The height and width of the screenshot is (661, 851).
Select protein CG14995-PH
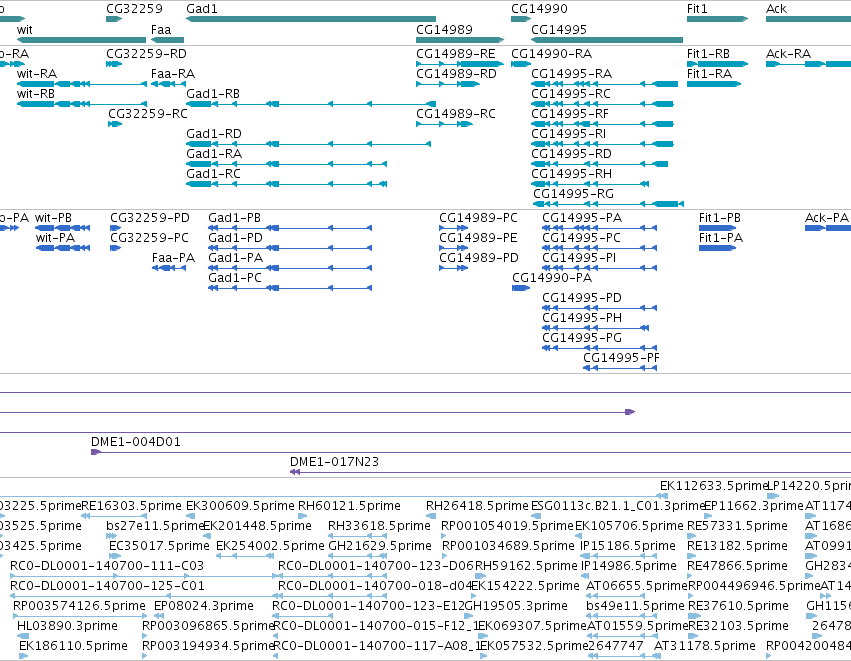(595, 328)
